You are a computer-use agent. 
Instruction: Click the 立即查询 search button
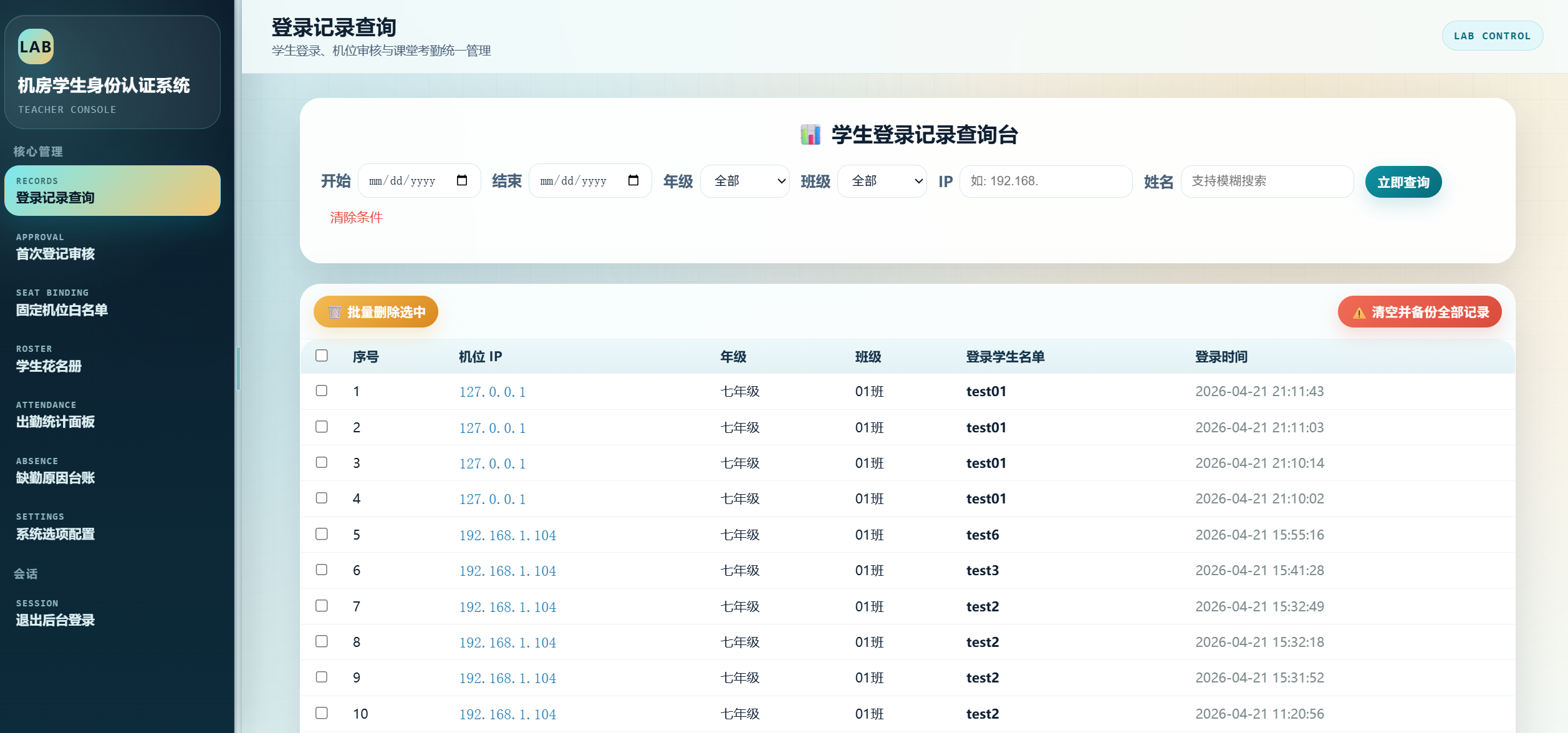[x=1403, y=182]
